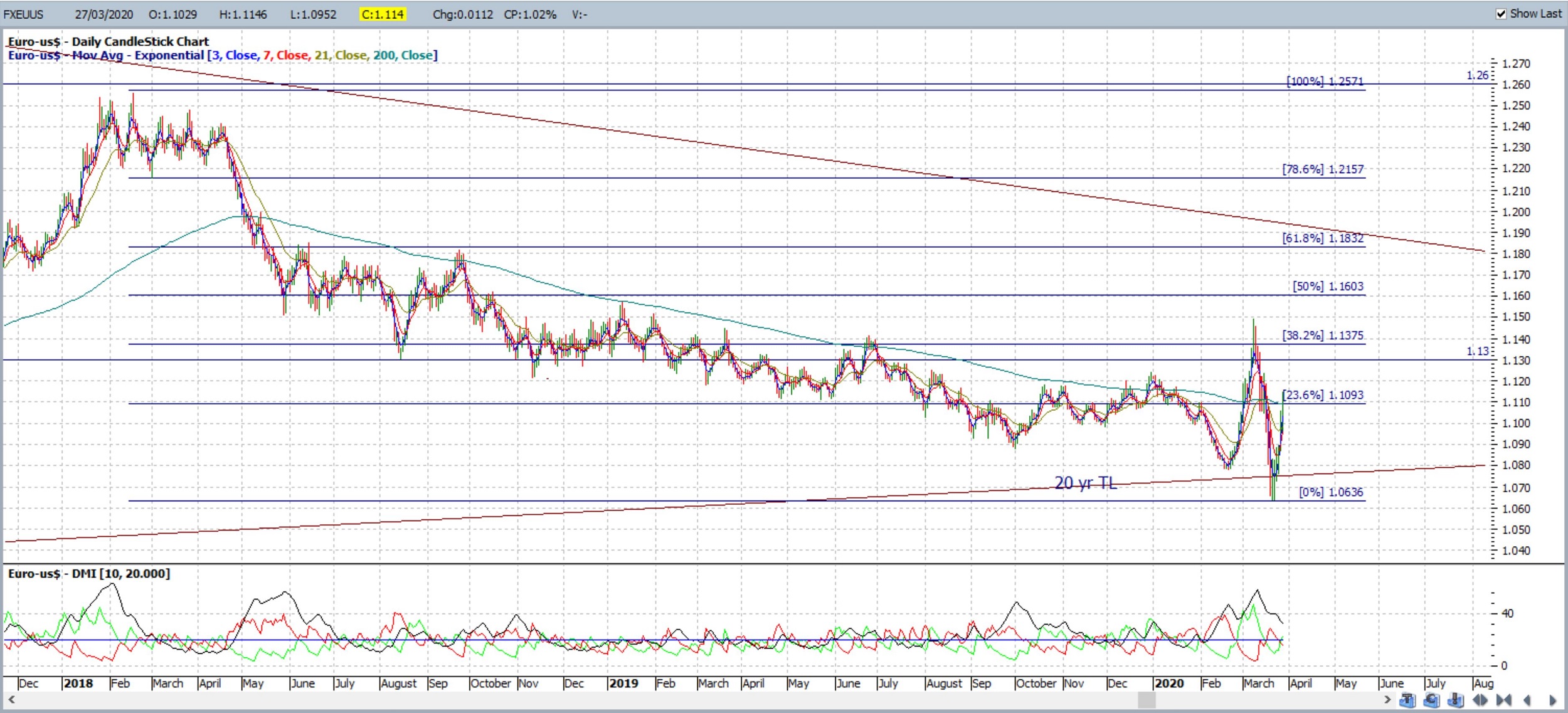Click the 40 level on DMI axis
The image size is (1568, 713).
[x=1508, y=613]
